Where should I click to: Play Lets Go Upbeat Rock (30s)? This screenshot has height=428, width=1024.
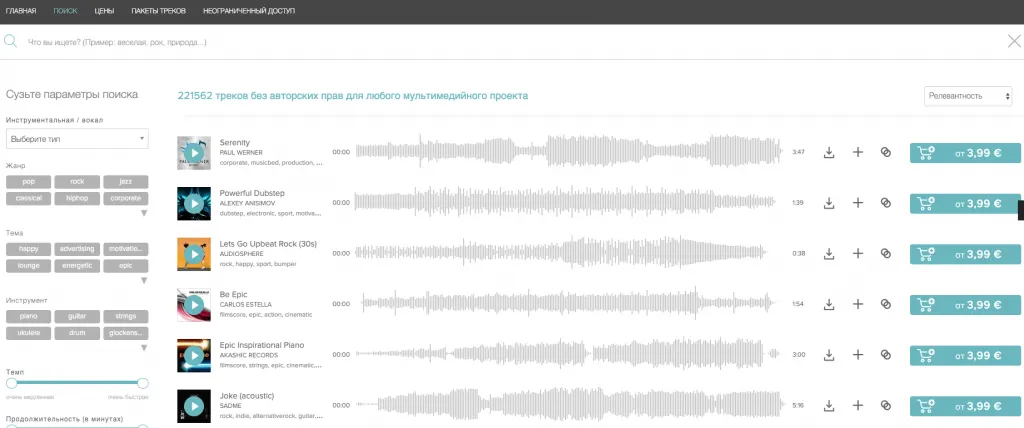(x=194, y=254)
